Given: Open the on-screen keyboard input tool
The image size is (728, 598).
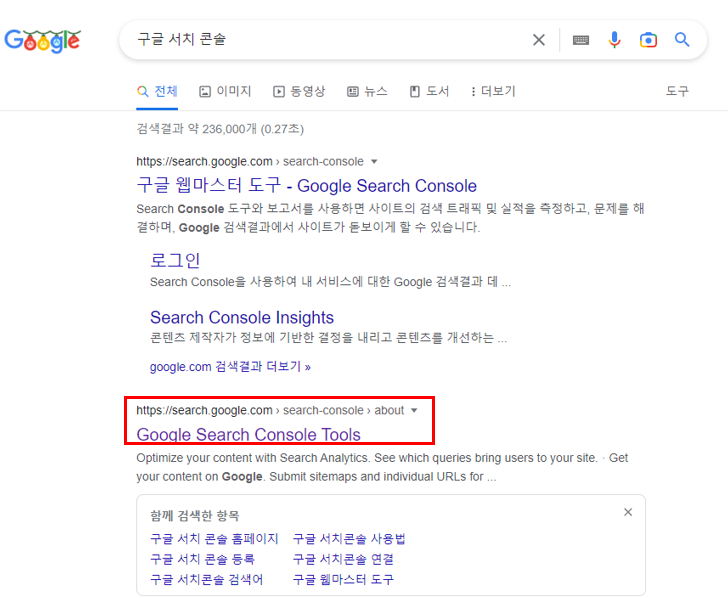Looking at the screenshot, I should 581,40.
